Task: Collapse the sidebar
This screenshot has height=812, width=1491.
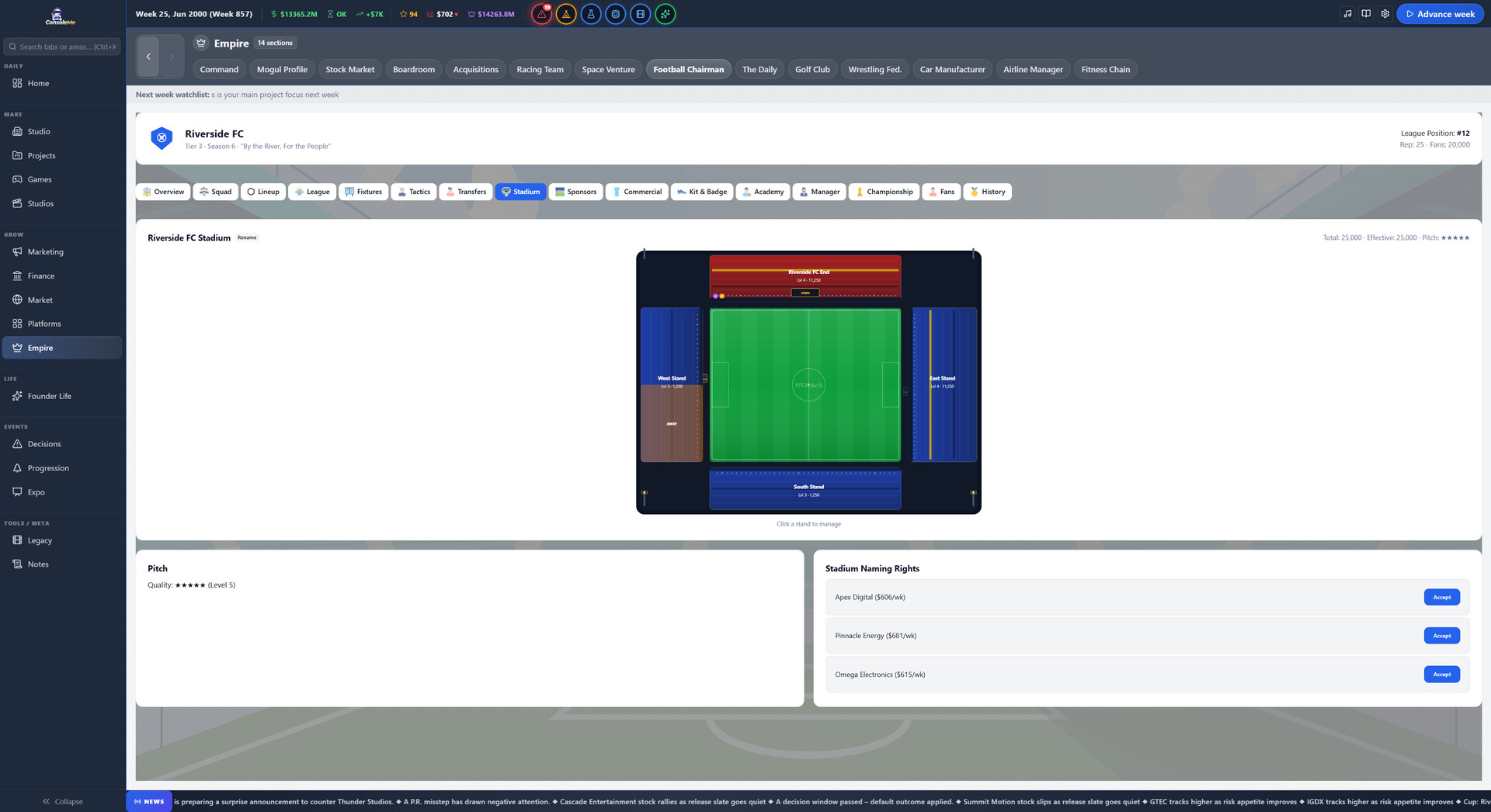Action: tap(63, 801)
